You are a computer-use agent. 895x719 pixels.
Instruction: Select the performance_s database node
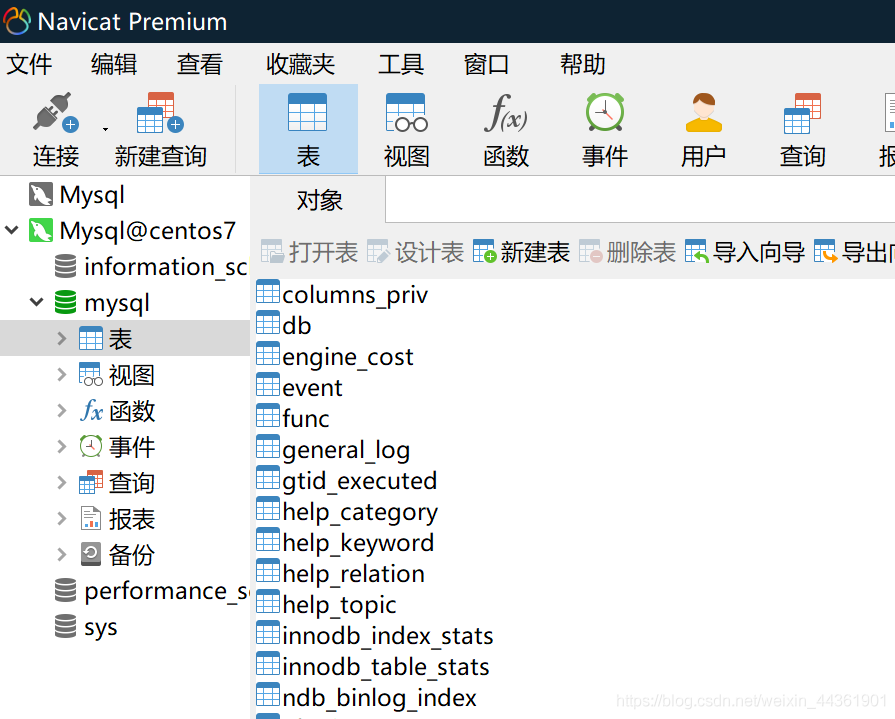tap(151, 591)
